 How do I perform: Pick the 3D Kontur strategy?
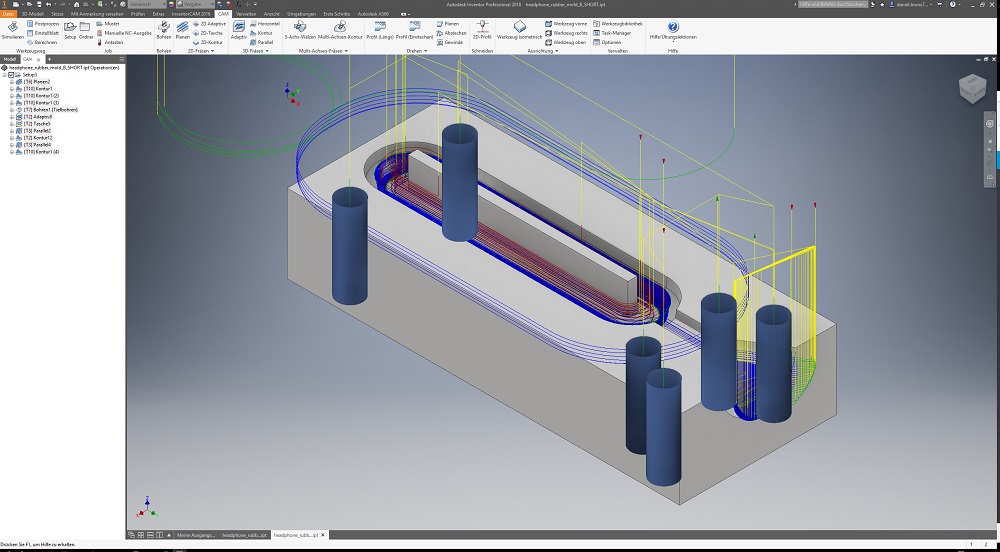click(261, 33)
